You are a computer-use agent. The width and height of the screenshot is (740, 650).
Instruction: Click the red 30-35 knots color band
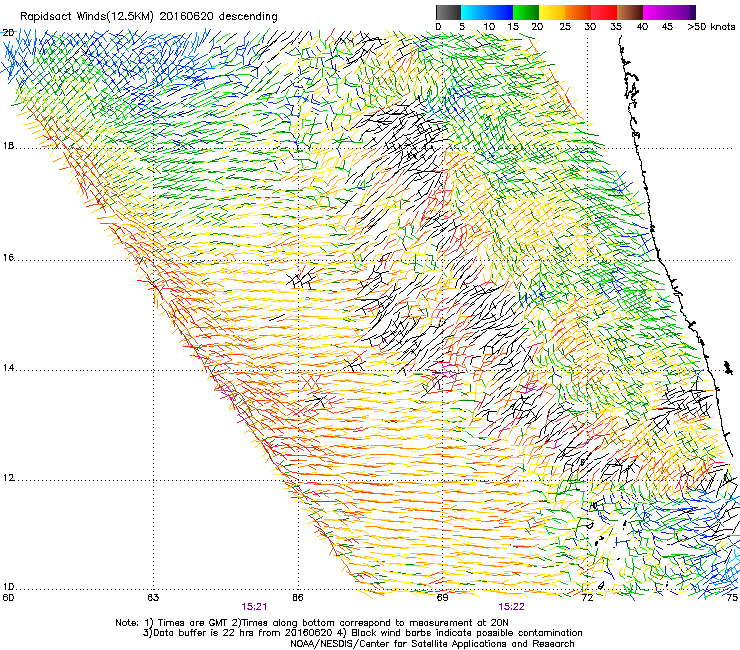tap(604, 12)
